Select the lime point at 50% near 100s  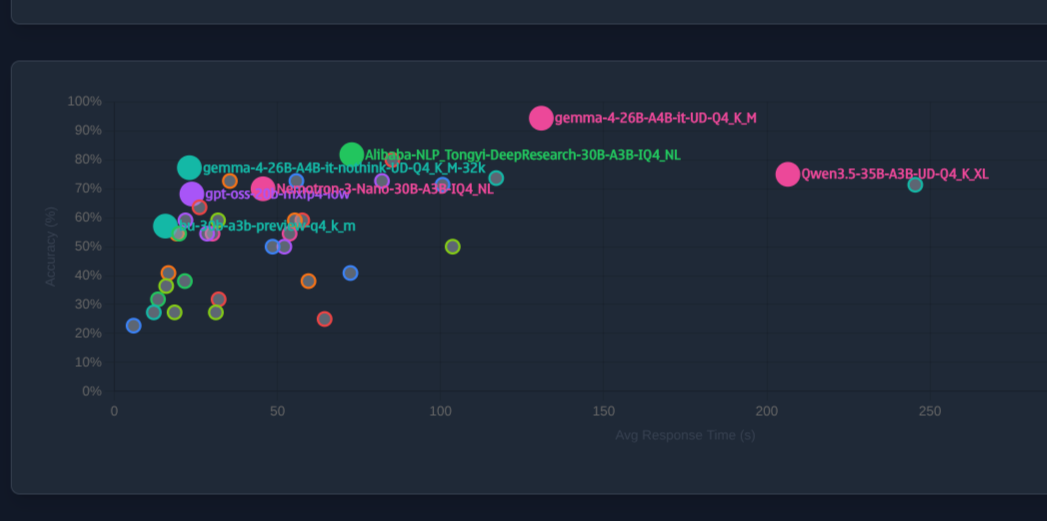click(452, 246)
